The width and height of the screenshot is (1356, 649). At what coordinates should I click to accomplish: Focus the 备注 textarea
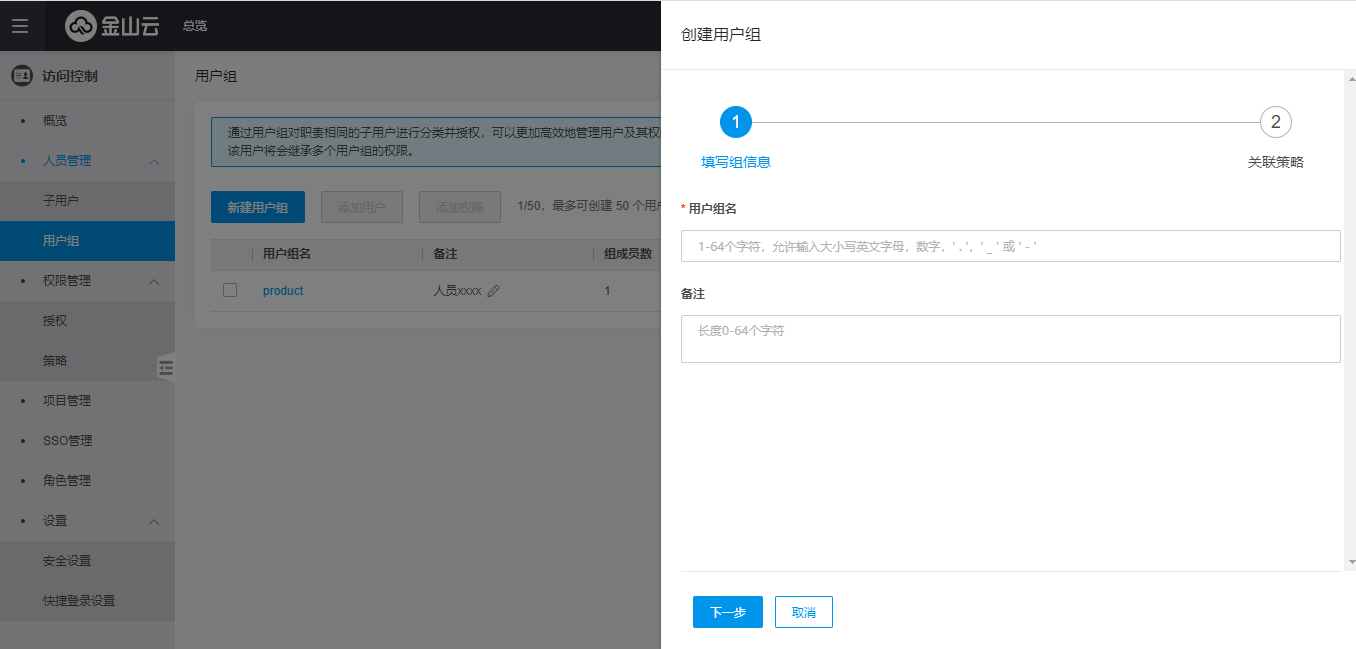coord(1011,339)
